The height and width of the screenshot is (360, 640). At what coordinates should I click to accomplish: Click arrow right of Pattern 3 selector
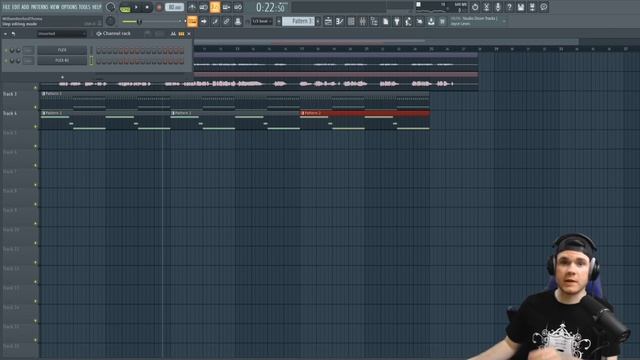tap(318, 21)
